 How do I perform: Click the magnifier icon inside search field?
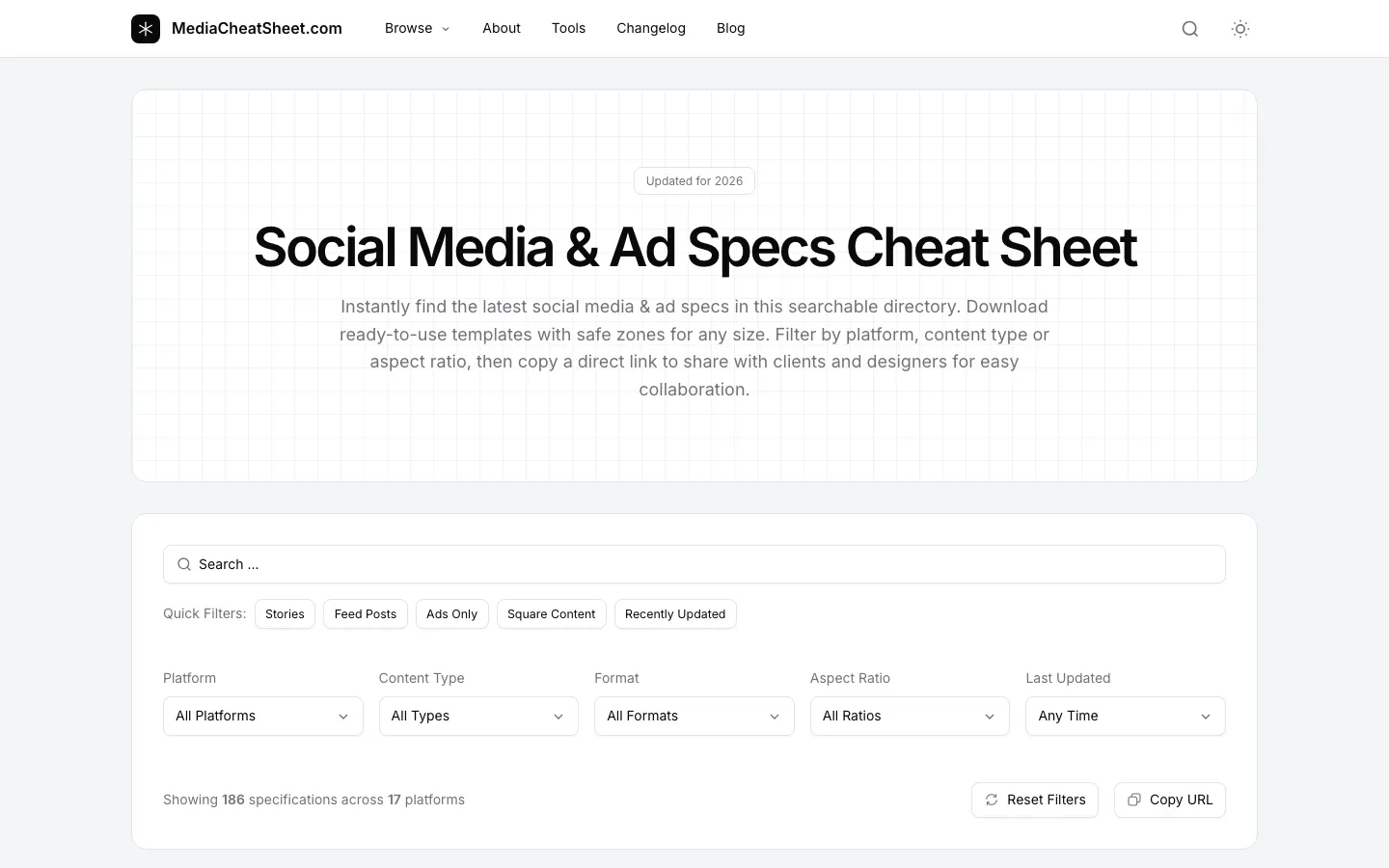click(x=184, y=564)
